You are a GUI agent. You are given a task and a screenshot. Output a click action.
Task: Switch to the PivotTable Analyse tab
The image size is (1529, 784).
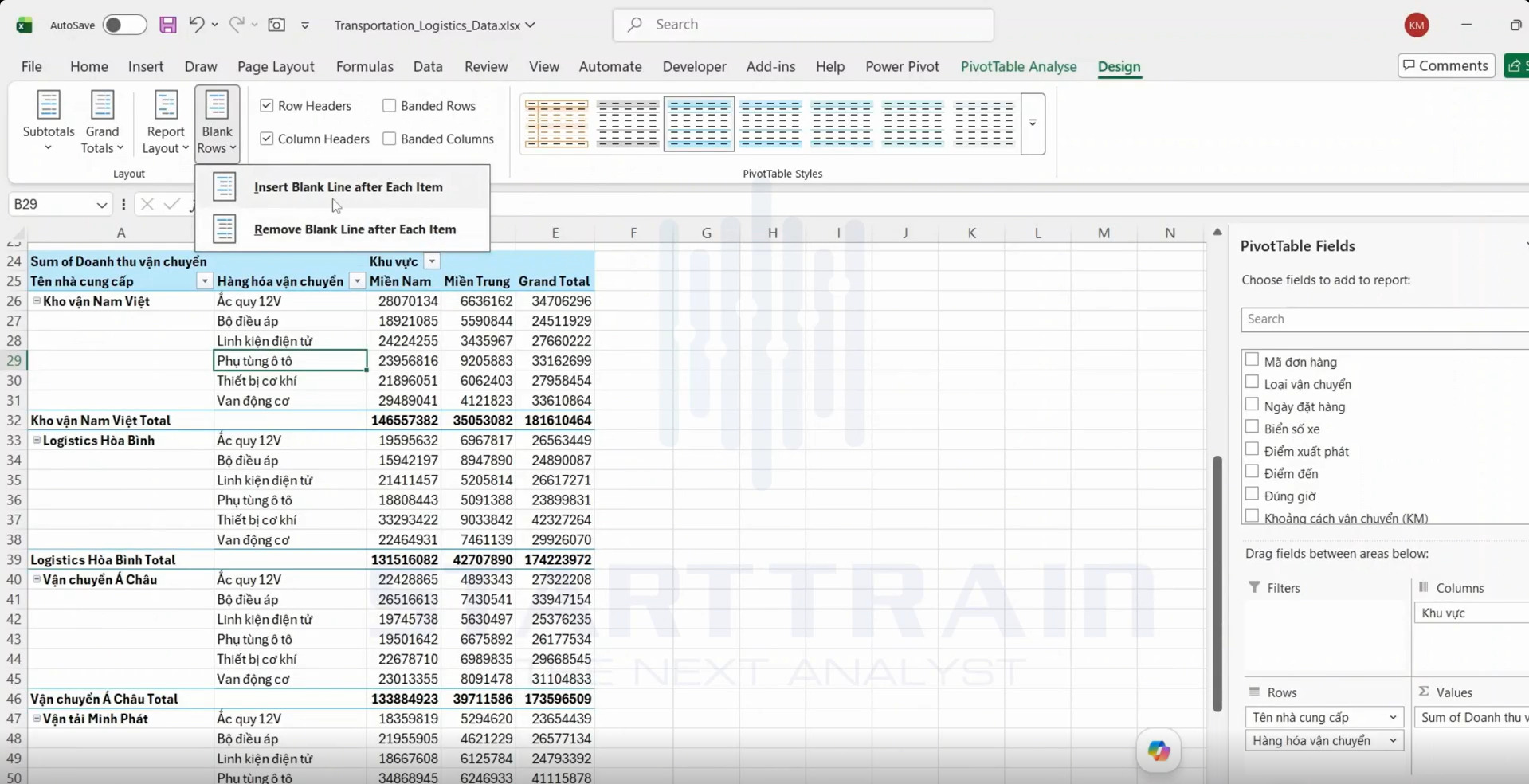1018,67
